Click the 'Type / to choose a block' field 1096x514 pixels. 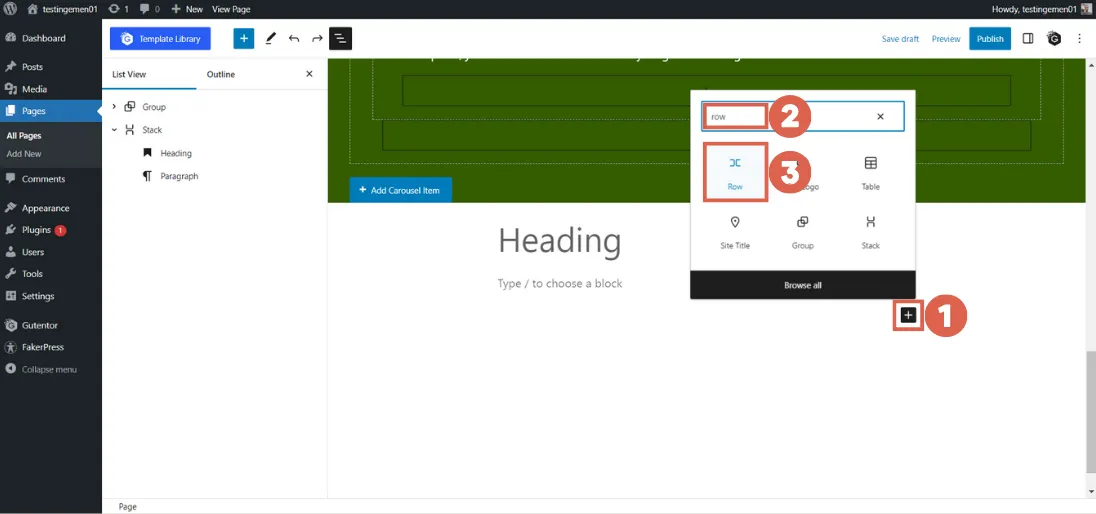pos(560,283)
